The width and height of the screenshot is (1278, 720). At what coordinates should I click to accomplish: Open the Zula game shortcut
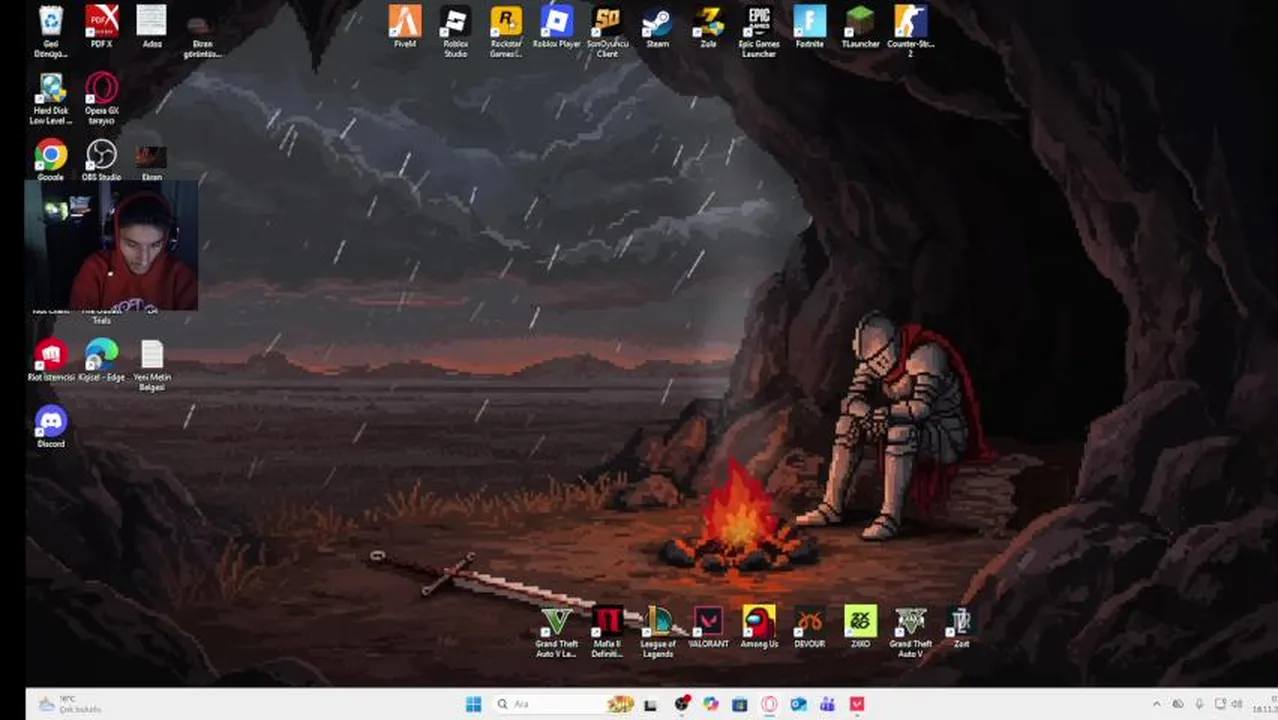click(708, 27)
